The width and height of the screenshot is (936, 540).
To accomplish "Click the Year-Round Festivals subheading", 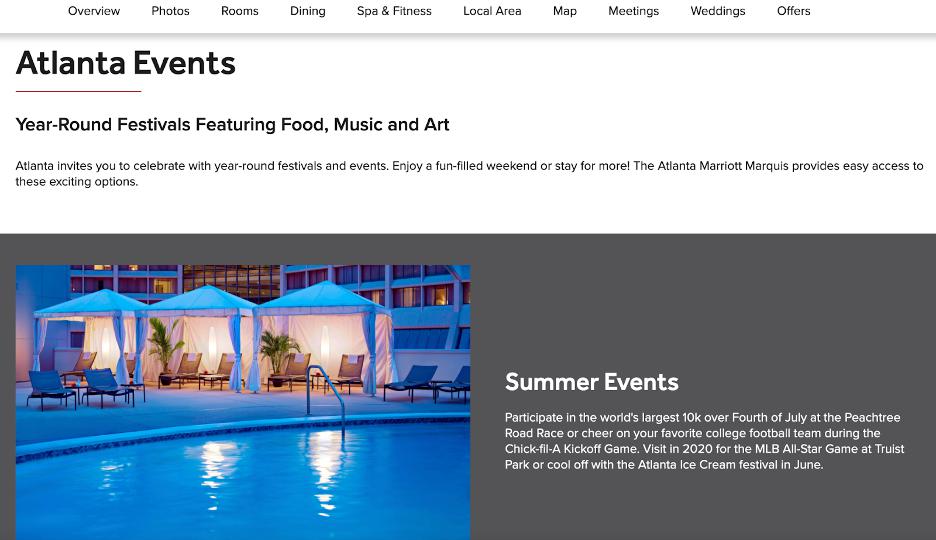I will 232,125.
